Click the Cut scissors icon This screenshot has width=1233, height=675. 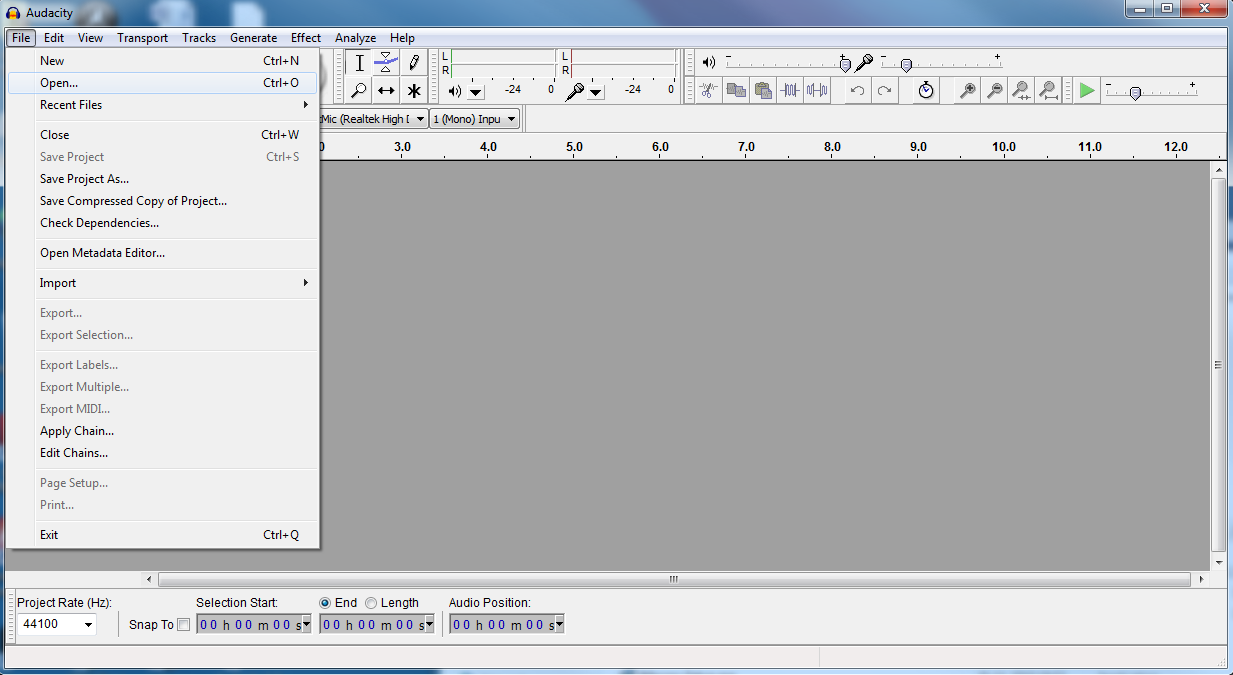tap(709, 90)
